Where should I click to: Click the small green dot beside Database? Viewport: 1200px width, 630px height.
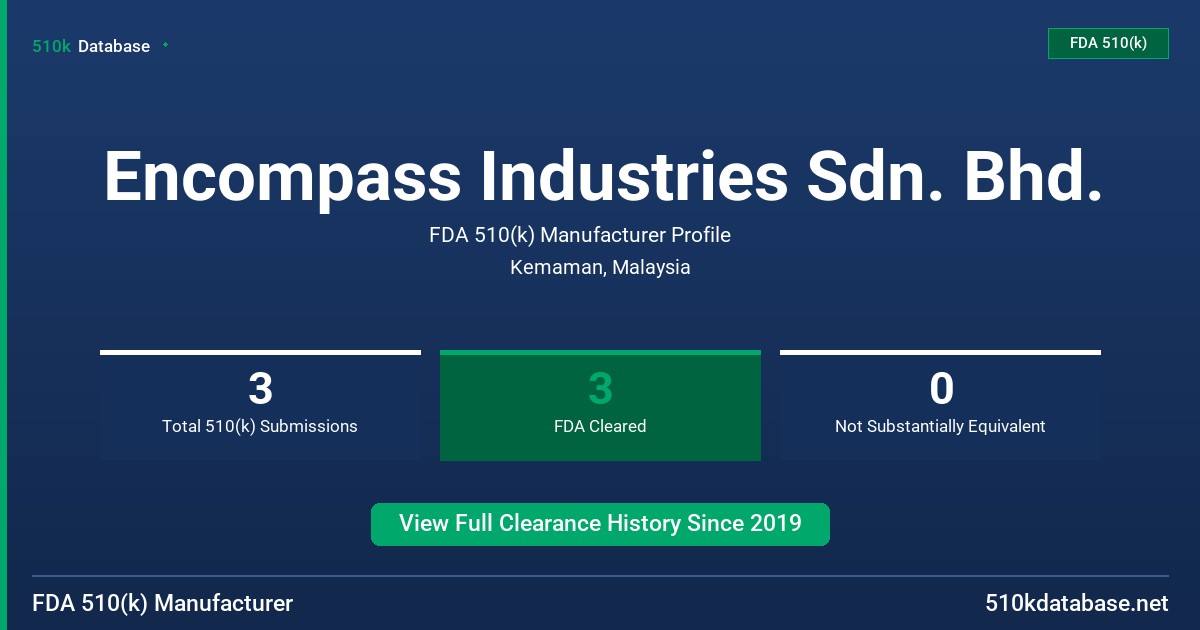165,45
